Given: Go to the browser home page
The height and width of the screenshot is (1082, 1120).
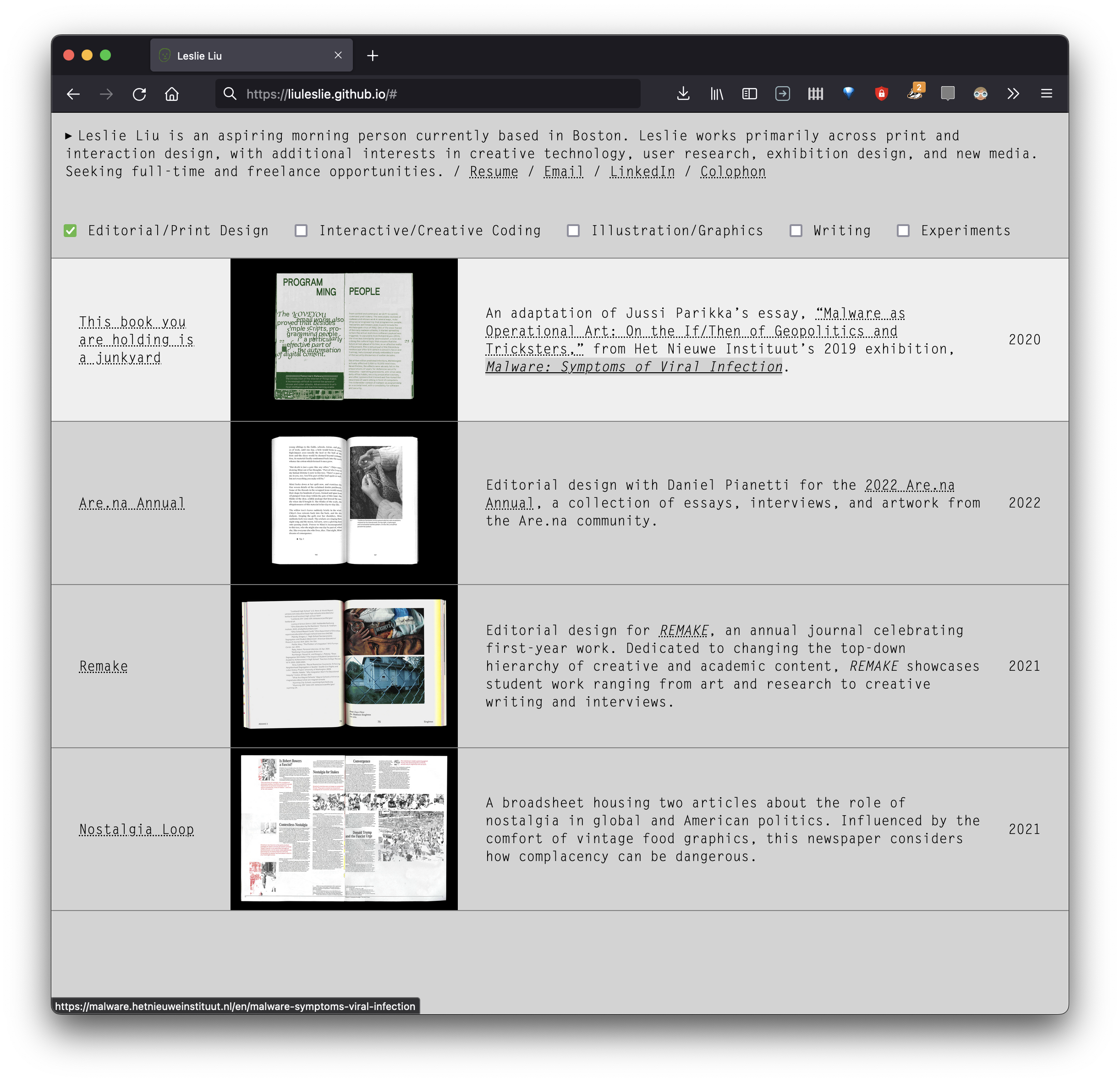Looking at the screenshot, I should (172, 94).
